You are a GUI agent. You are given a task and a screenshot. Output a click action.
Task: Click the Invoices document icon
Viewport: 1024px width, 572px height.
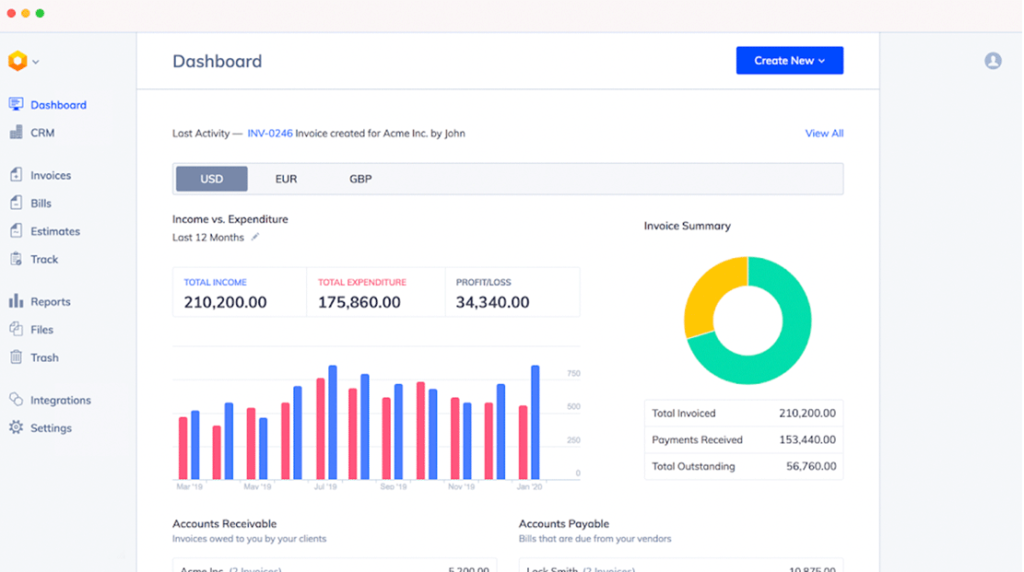pyautogui.click(x=16, y=174)
